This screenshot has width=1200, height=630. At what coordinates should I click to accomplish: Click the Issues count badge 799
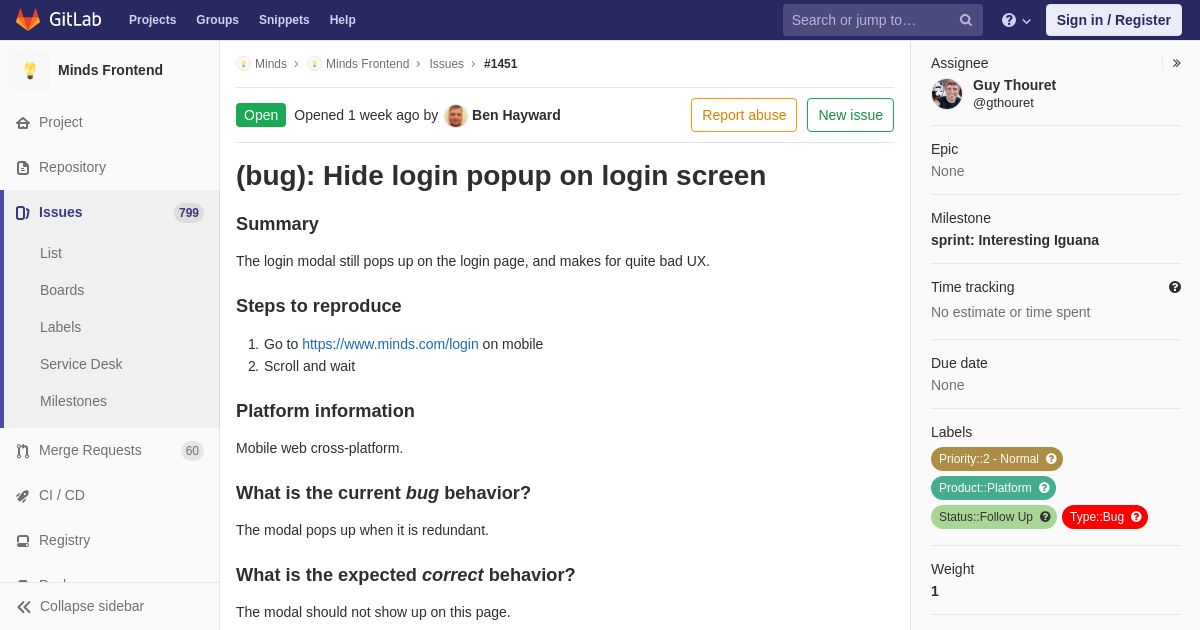click(x=189, y=213)
